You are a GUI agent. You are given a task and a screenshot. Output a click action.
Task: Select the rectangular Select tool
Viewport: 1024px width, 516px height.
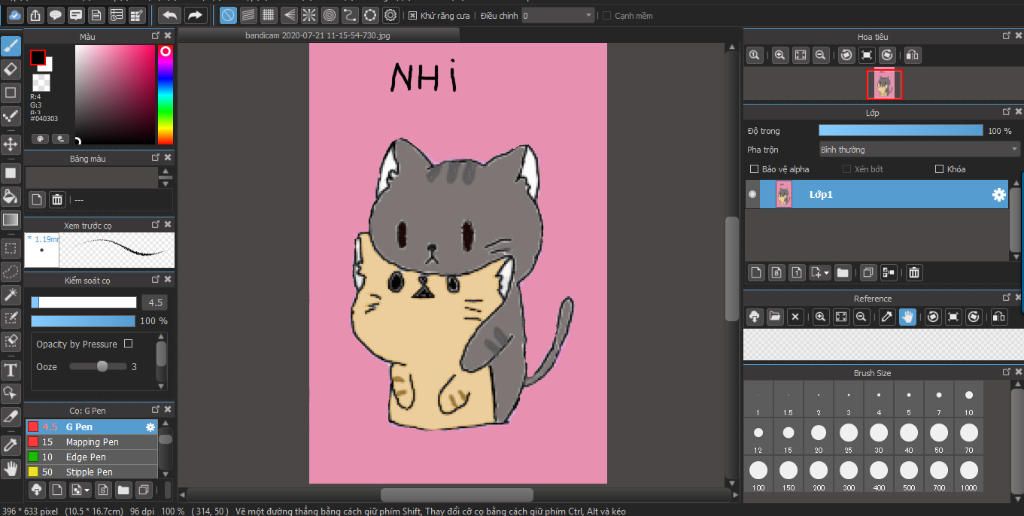[10, 248]
